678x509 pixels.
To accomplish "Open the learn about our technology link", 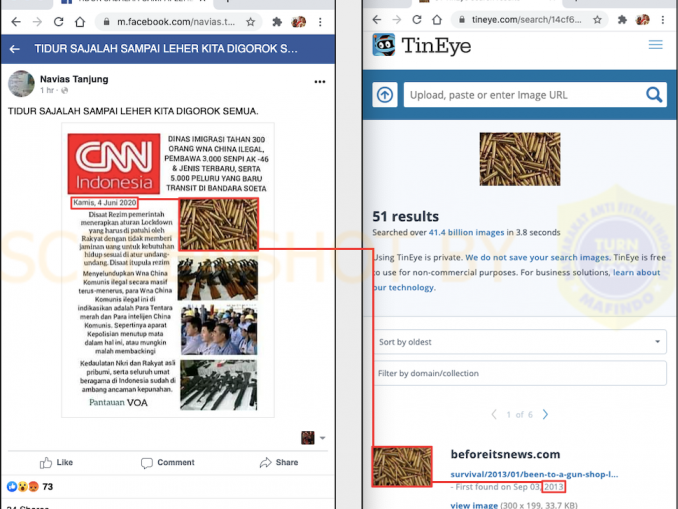I will (x=636, y=272).
